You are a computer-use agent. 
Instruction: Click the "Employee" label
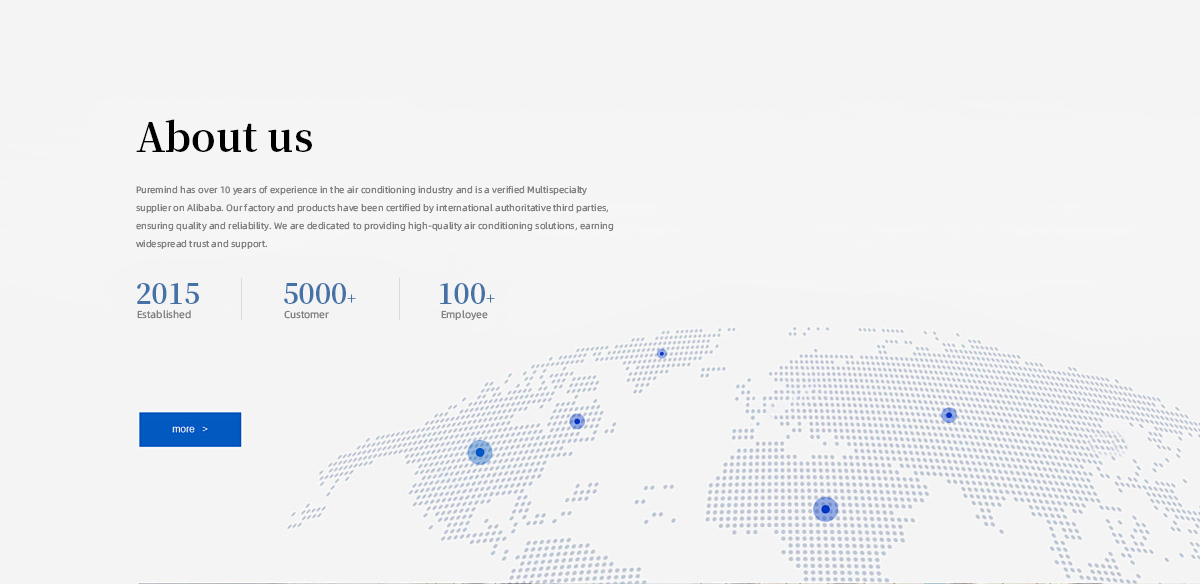(464, 314)
